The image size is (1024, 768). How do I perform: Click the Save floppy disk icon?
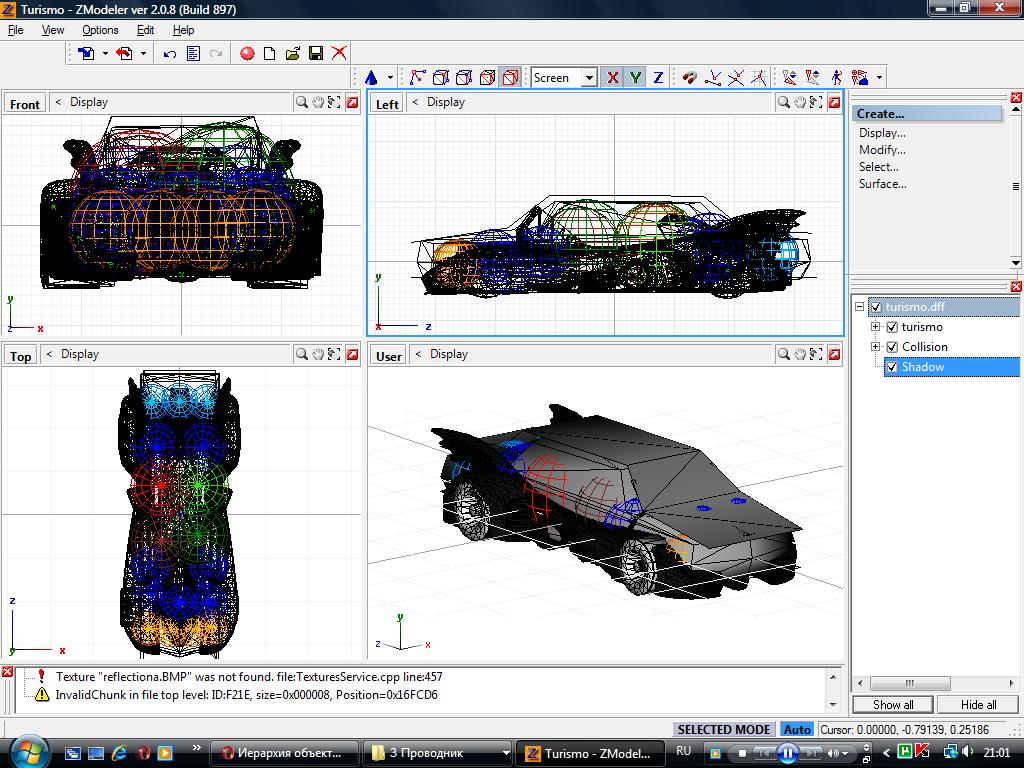pos(316,53)
